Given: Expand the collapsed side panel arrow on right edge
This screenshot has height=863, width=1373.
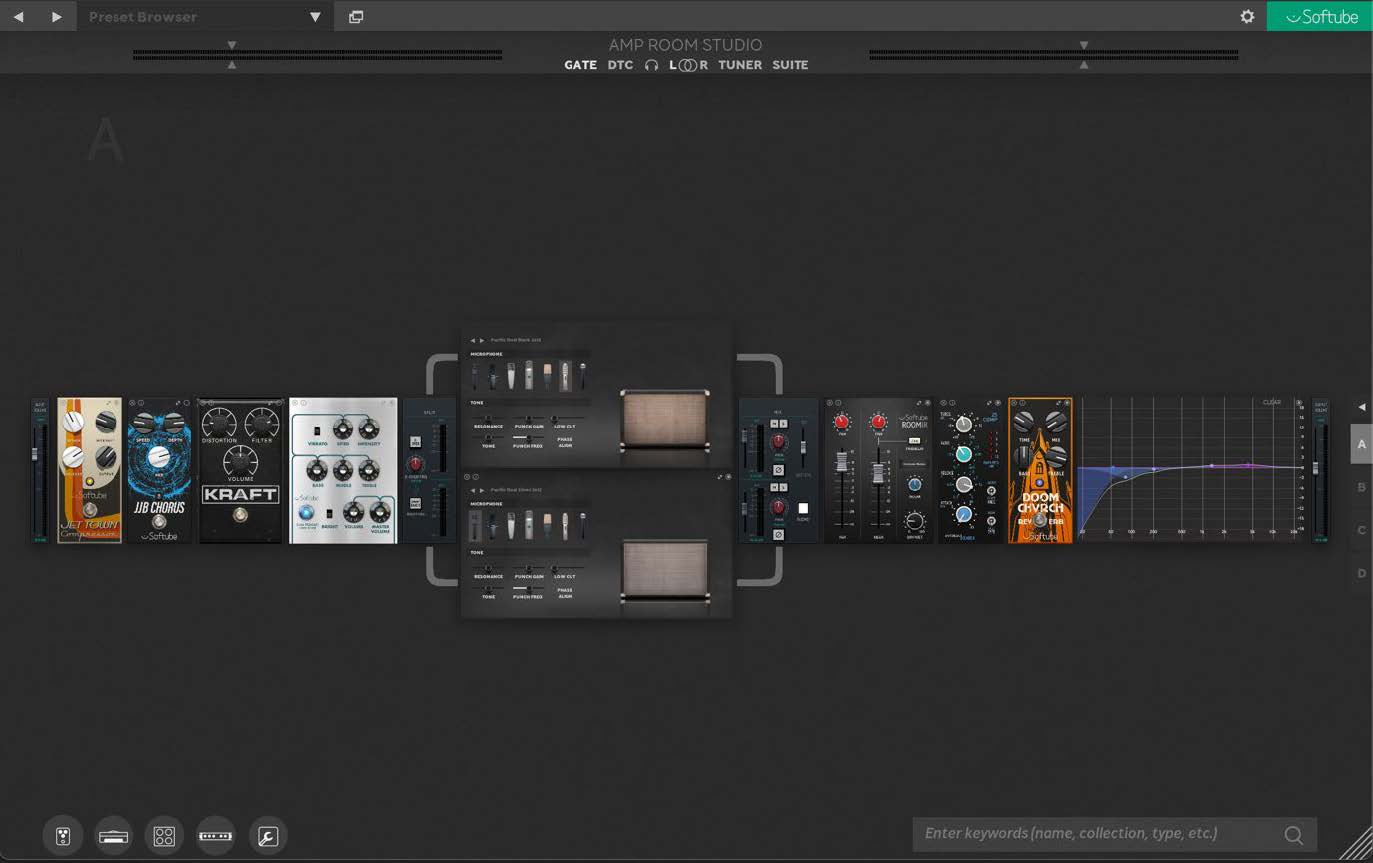Looking at the screenshot, I should [x=1361, y=406].
